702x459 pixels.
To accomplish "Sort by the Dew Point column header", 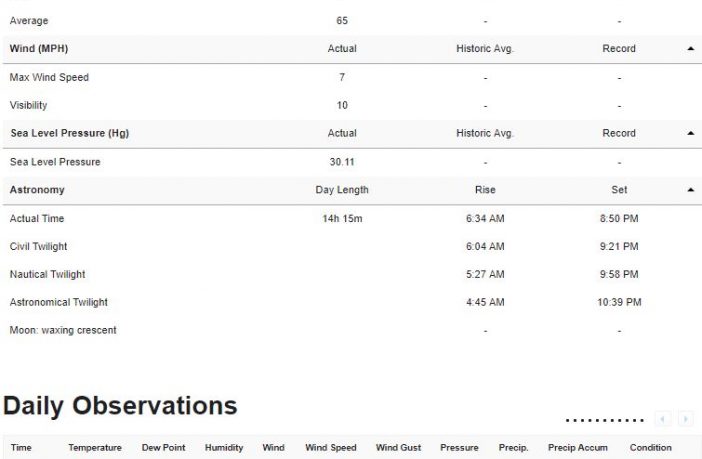I will (163, 447).
